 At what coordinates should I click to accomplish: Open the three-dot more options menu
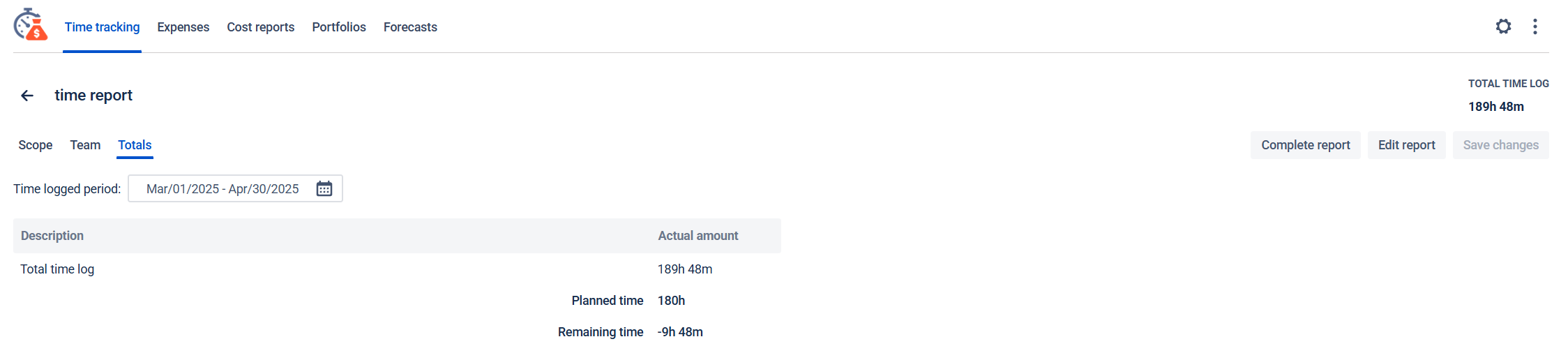(1535, 27)
